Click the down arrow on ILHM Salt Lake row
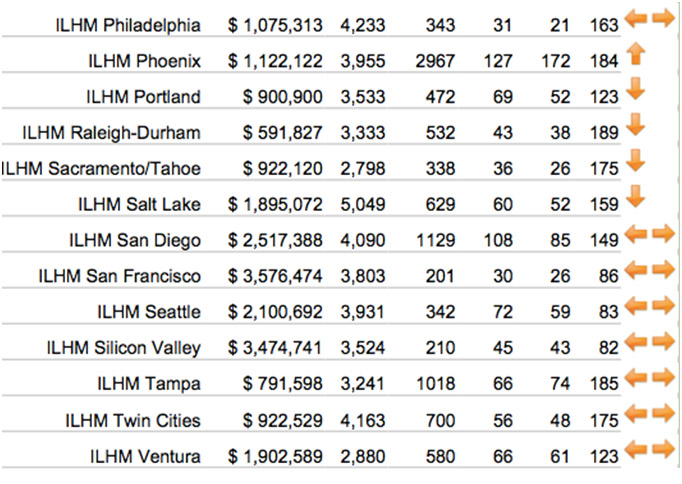The image size is (682, 484). 635,197
